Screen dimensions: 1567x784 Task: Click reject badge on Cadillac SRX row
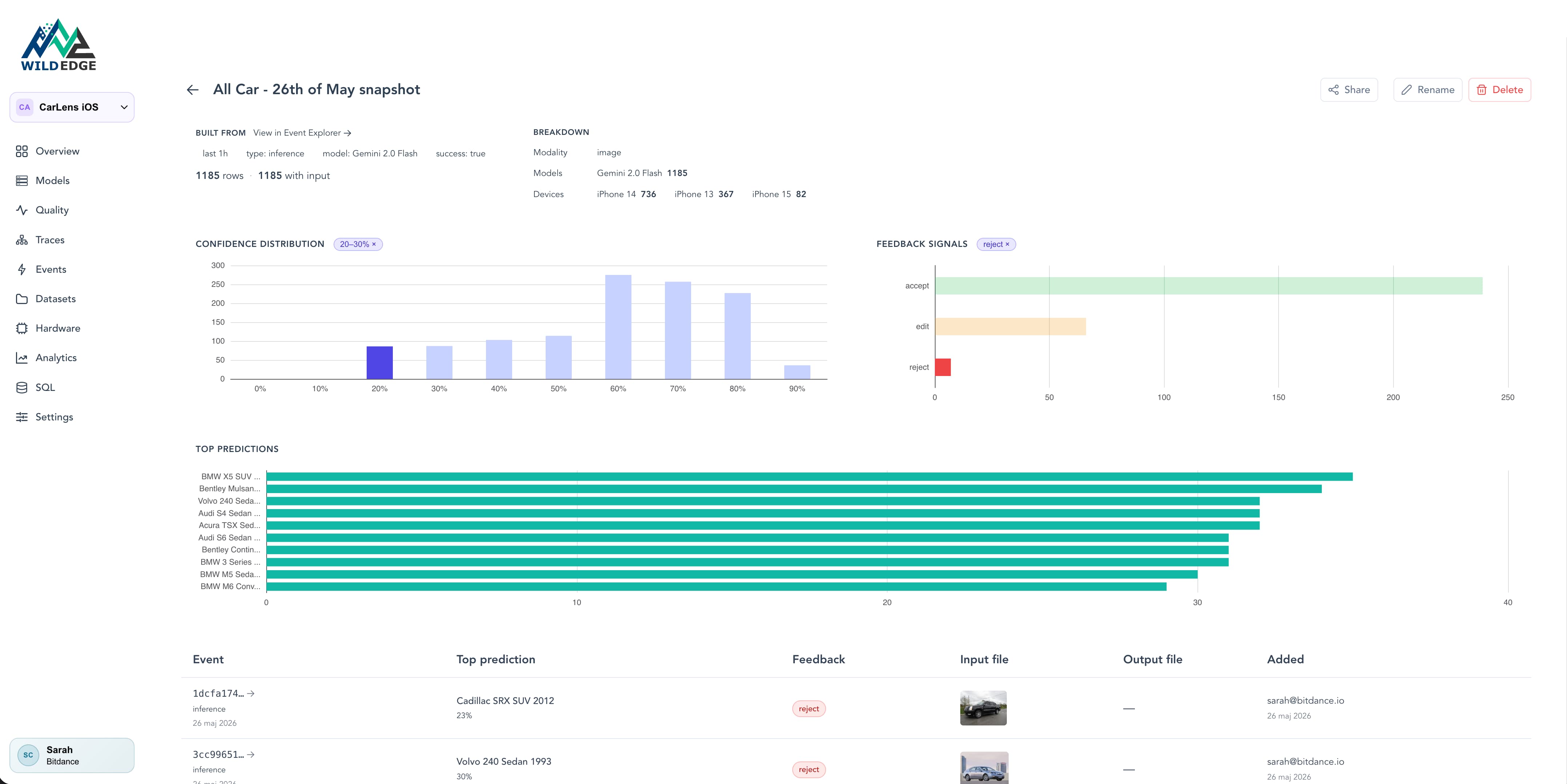click(809, 709)
